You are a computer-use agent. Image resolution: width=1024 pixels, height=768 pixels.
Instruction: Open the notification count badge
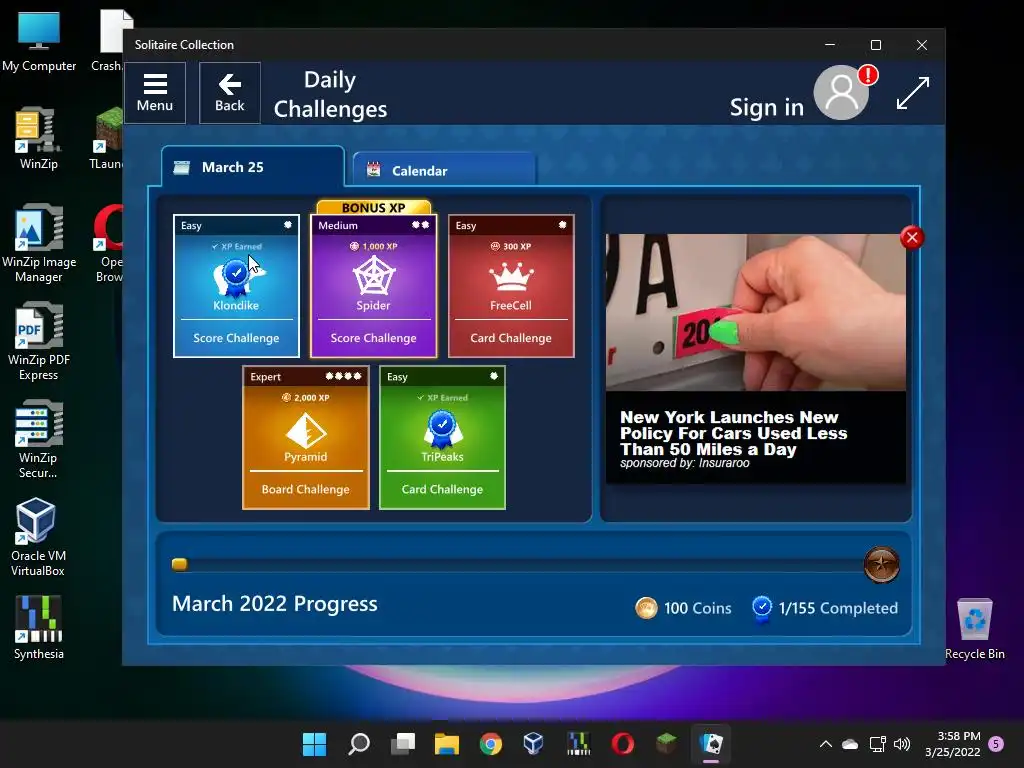(996, 743)
